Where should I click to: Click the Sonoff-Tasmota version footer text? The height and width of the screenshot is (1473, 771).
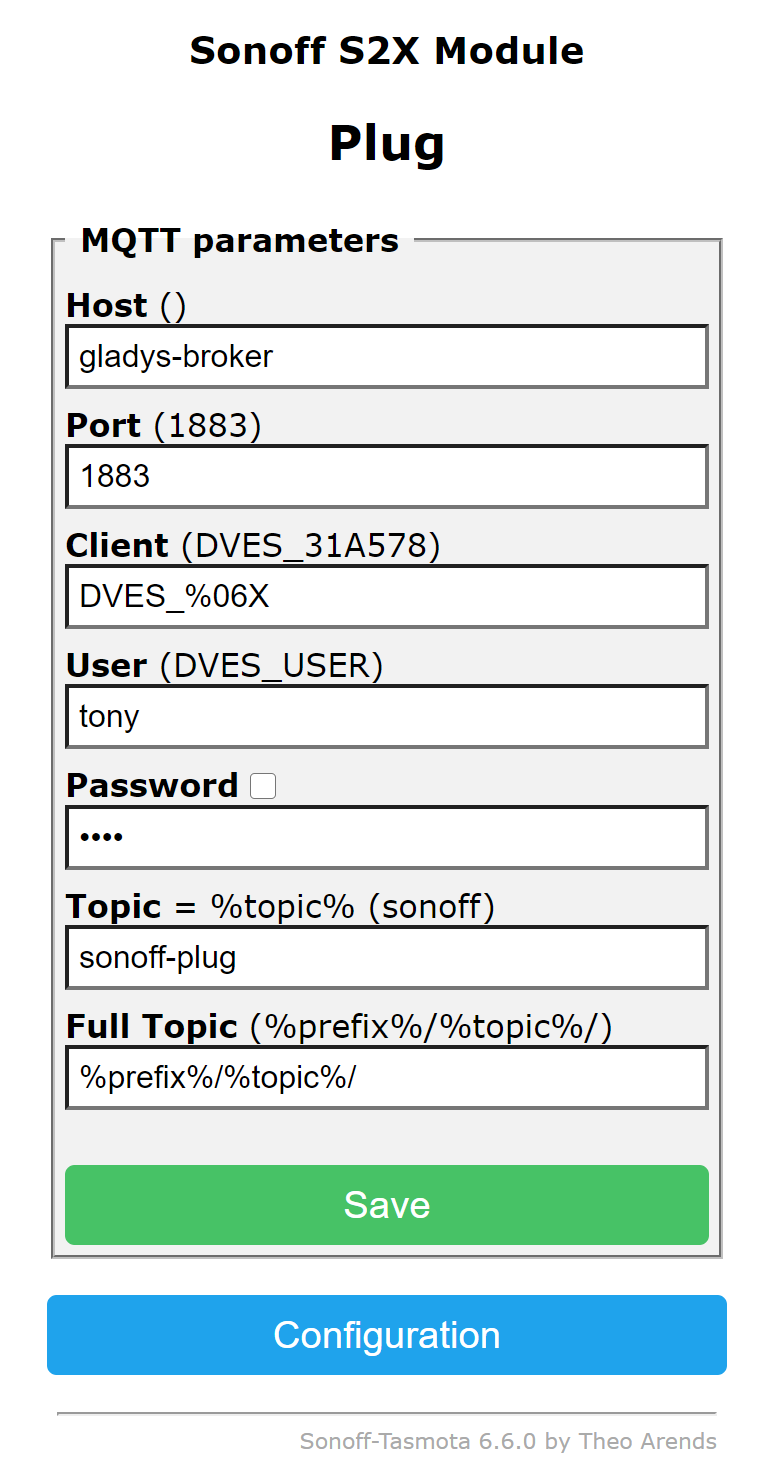coord(508,1441)
